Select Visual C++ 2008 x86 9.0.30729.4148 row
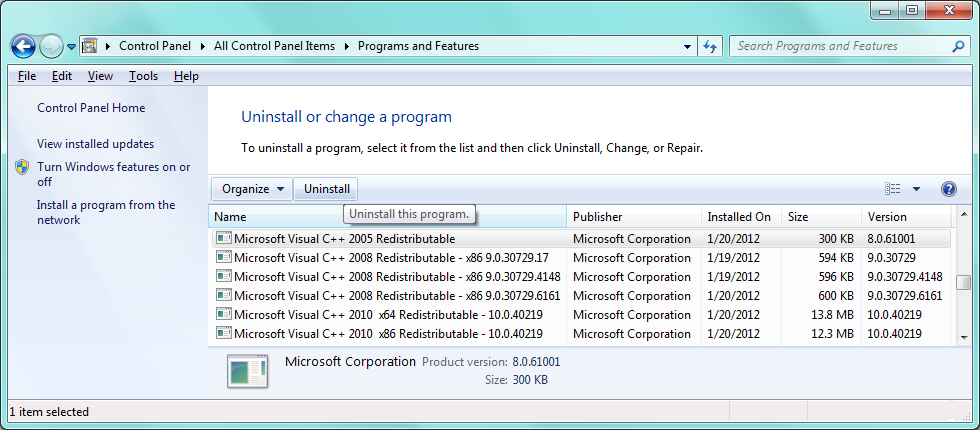Viewport: 980px width, 430px height. tap(579, 277)
